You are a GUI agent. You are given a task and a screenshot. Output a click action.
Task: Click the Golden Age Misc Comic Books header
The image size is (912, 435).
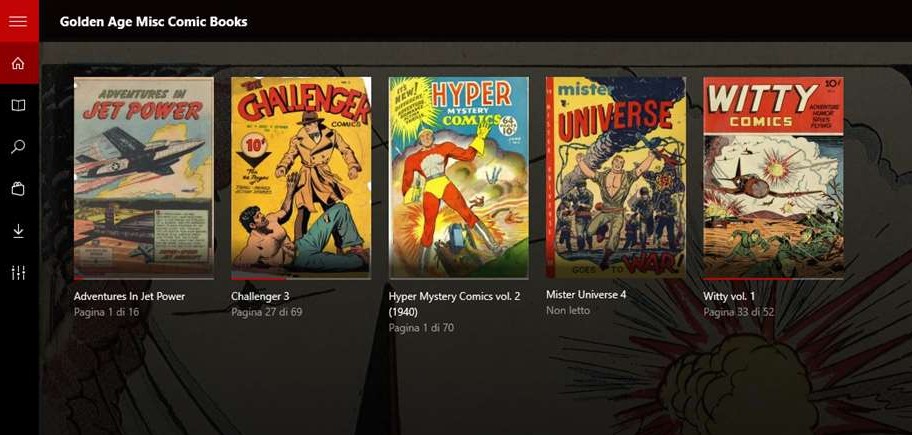point(154,22)
